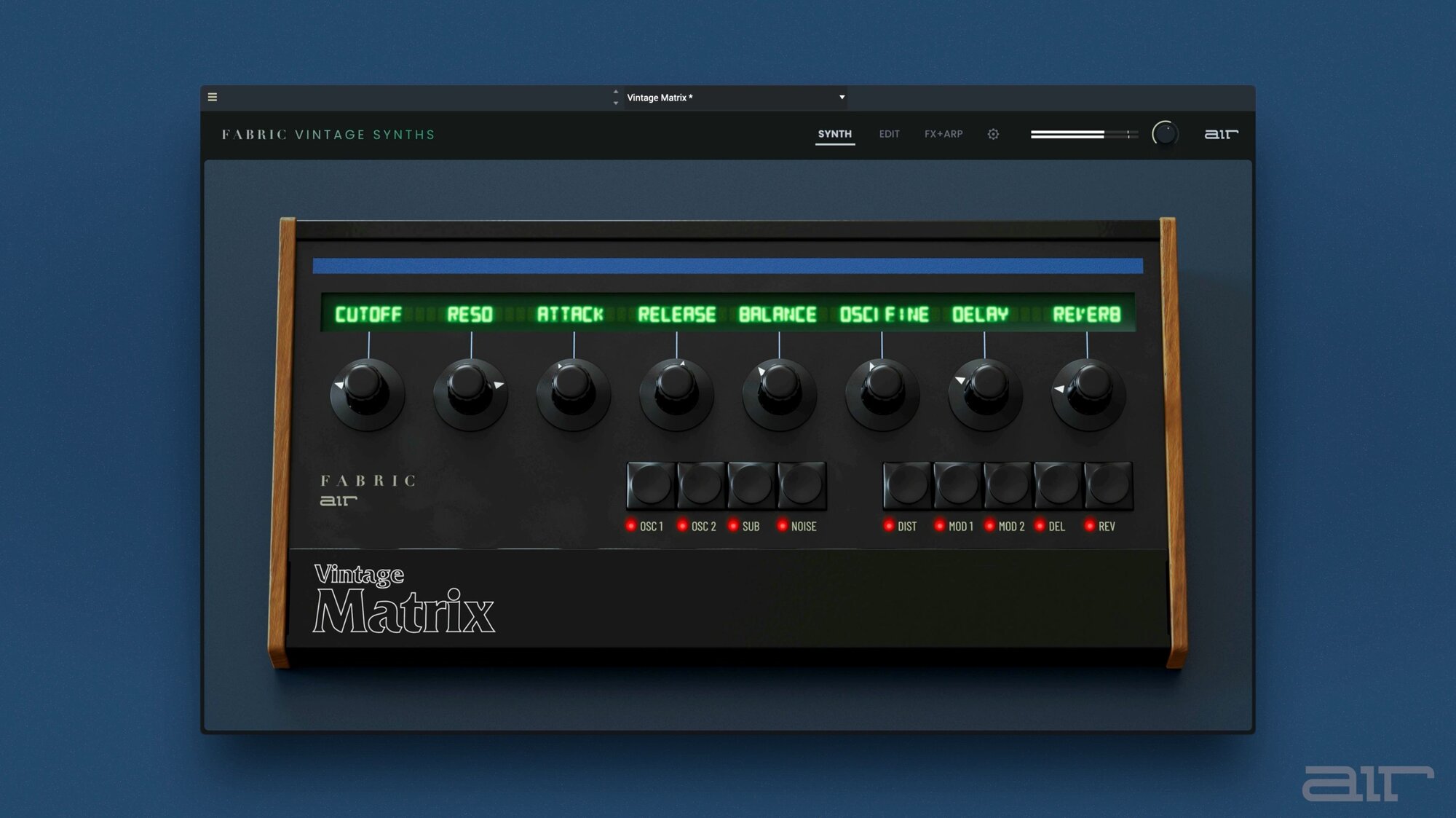Click the AIR logo in header
This screenshot has height=818, width=1456.
pyautogui.click(x=1221, y=134)
